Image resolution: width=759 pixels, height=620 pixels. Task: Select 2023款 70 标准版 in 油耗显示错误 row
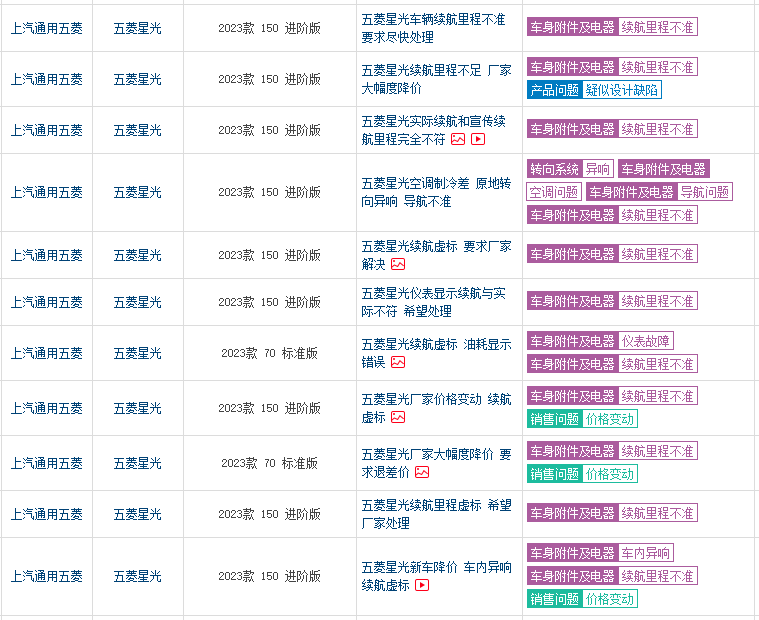(x=270, y=353)
